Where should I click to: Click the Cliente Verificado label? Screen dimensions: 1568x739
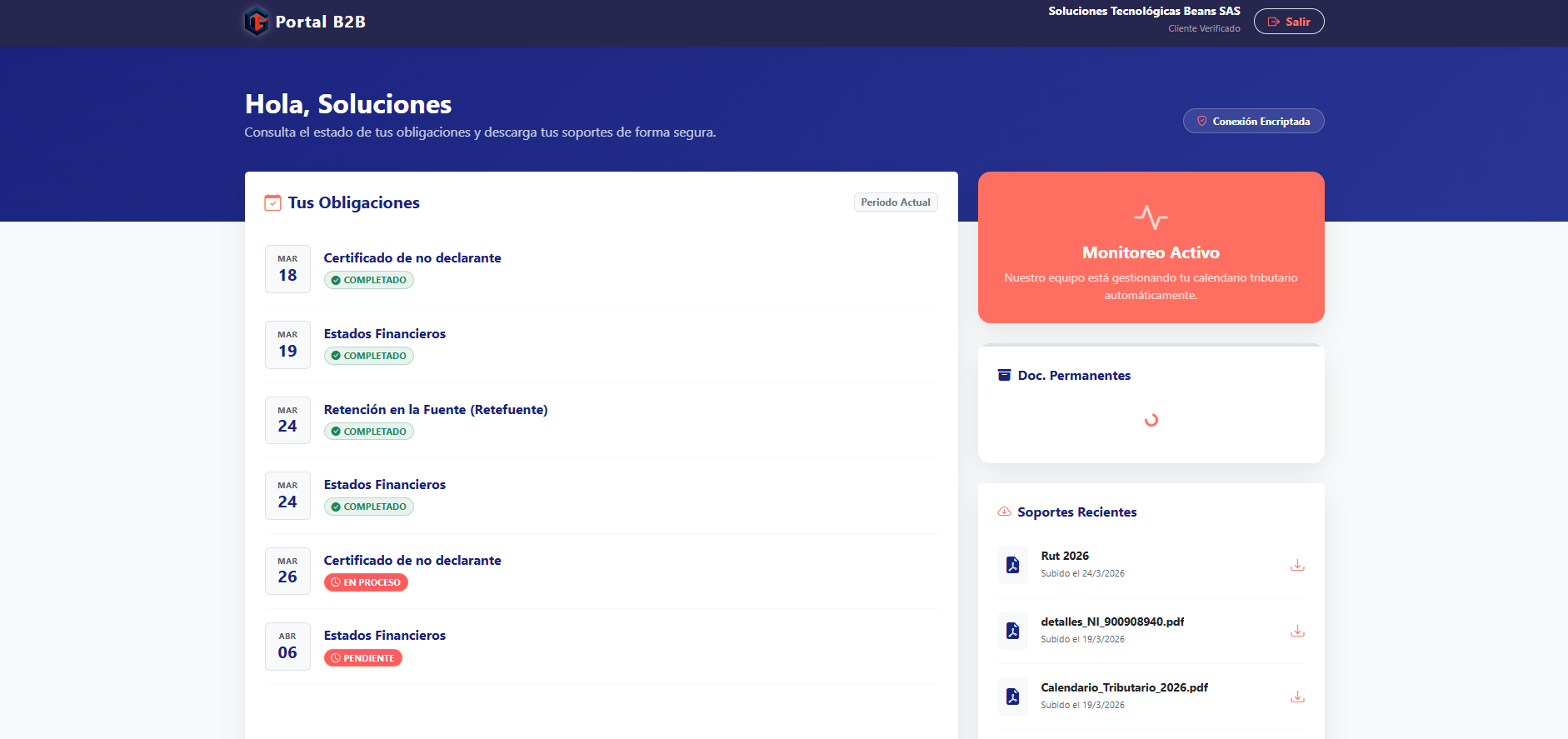pos(1204,28)
